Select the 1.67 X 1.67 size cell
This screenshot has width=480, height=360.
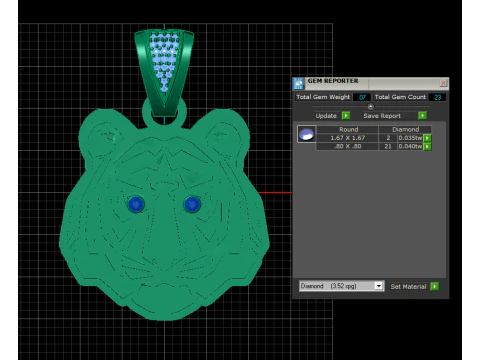348,138
